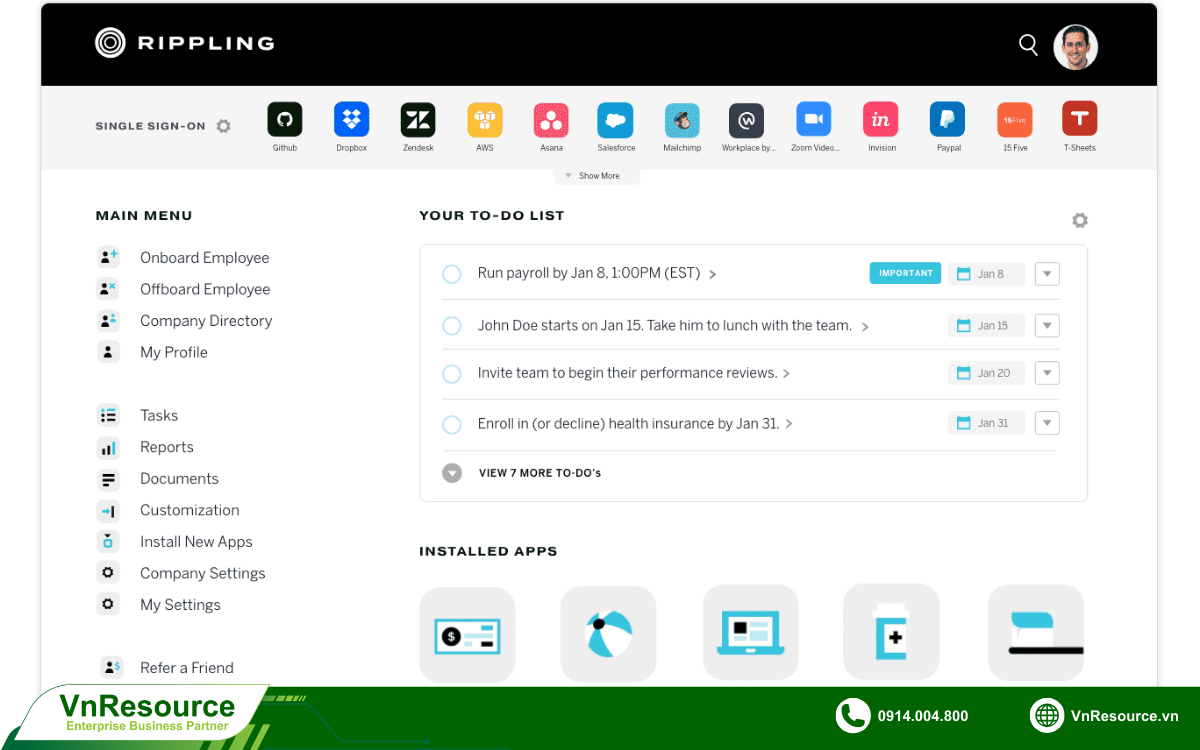Open the Zendesk app icon

[x=418, y=120]
